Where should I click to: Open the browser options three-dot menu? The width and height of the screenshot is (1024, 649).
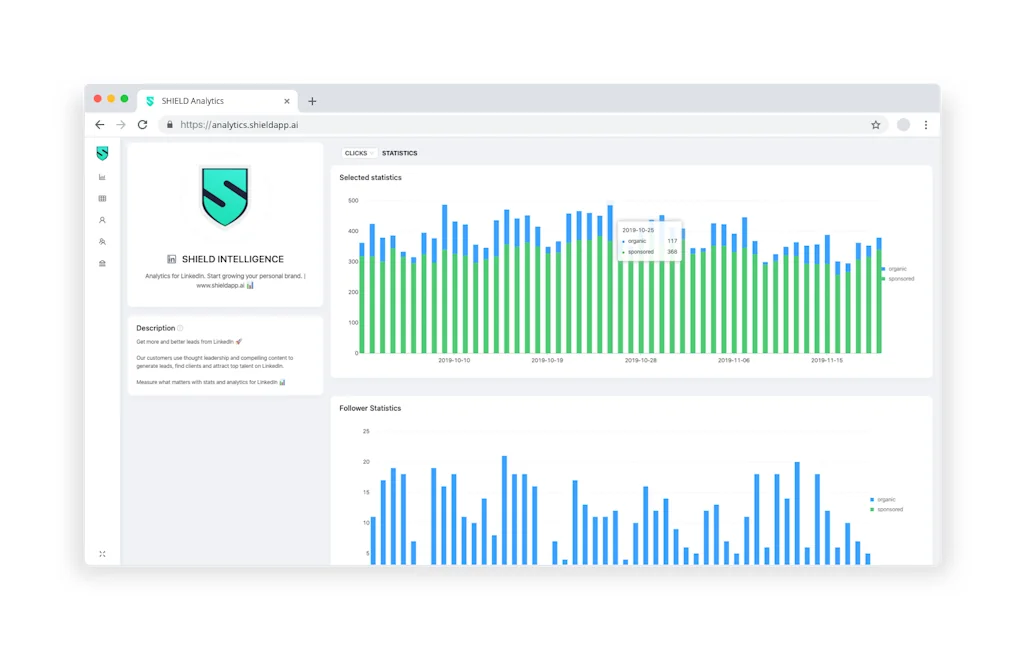pyautogui.click(x=925, y=124)
